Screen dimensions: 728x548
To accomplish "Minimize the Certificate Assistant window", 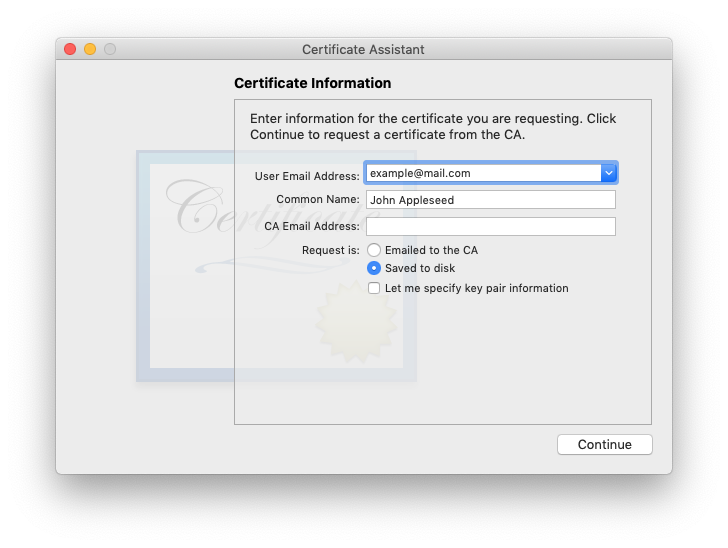I will point(90,49).
